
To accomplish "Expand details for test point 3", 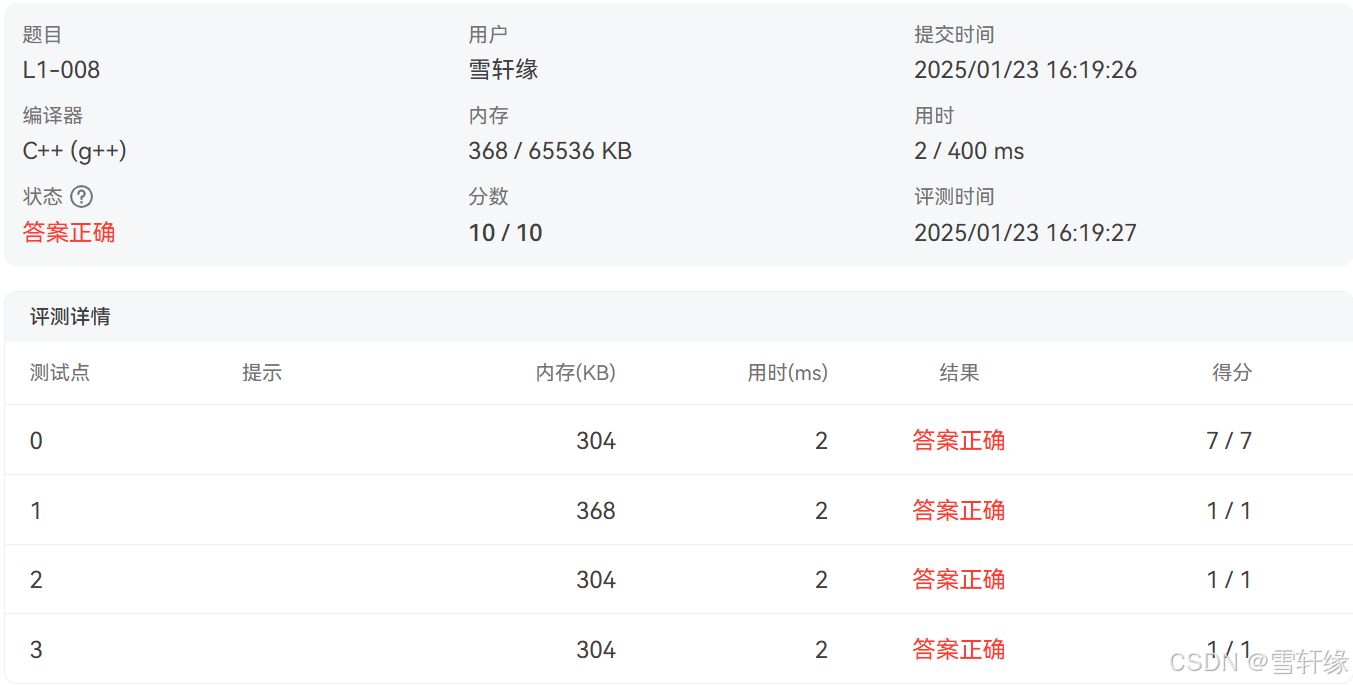I will click(x=400, y=648).
